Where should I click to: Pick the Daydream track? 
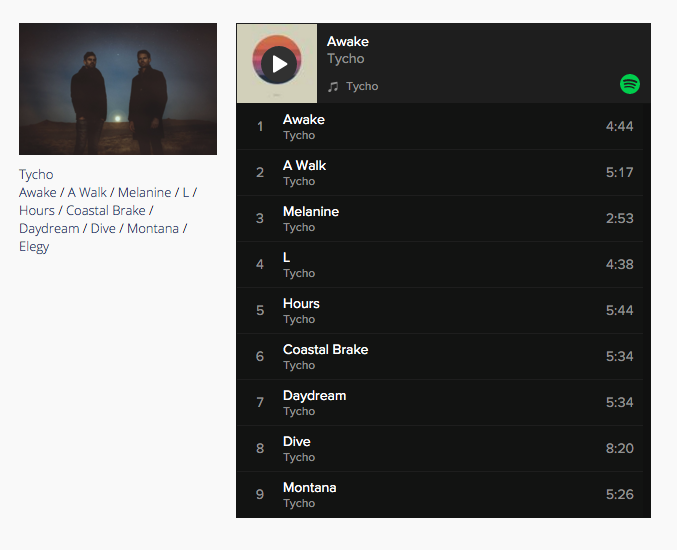click(440, 402)
